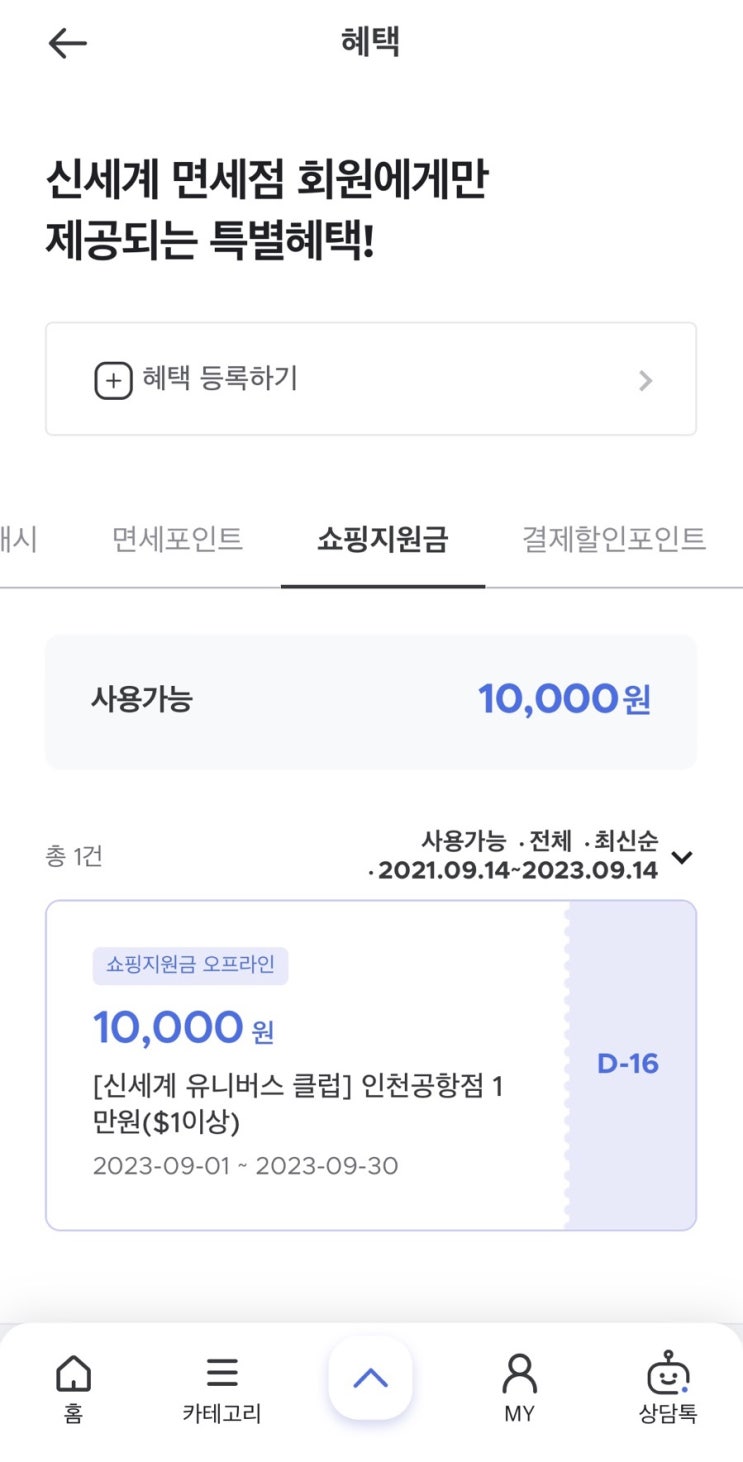The width and height of the screenshot is (743, 1462).
Task: Tap chevron arrow beside 혜택 등록하기
Action: point(646,380)
